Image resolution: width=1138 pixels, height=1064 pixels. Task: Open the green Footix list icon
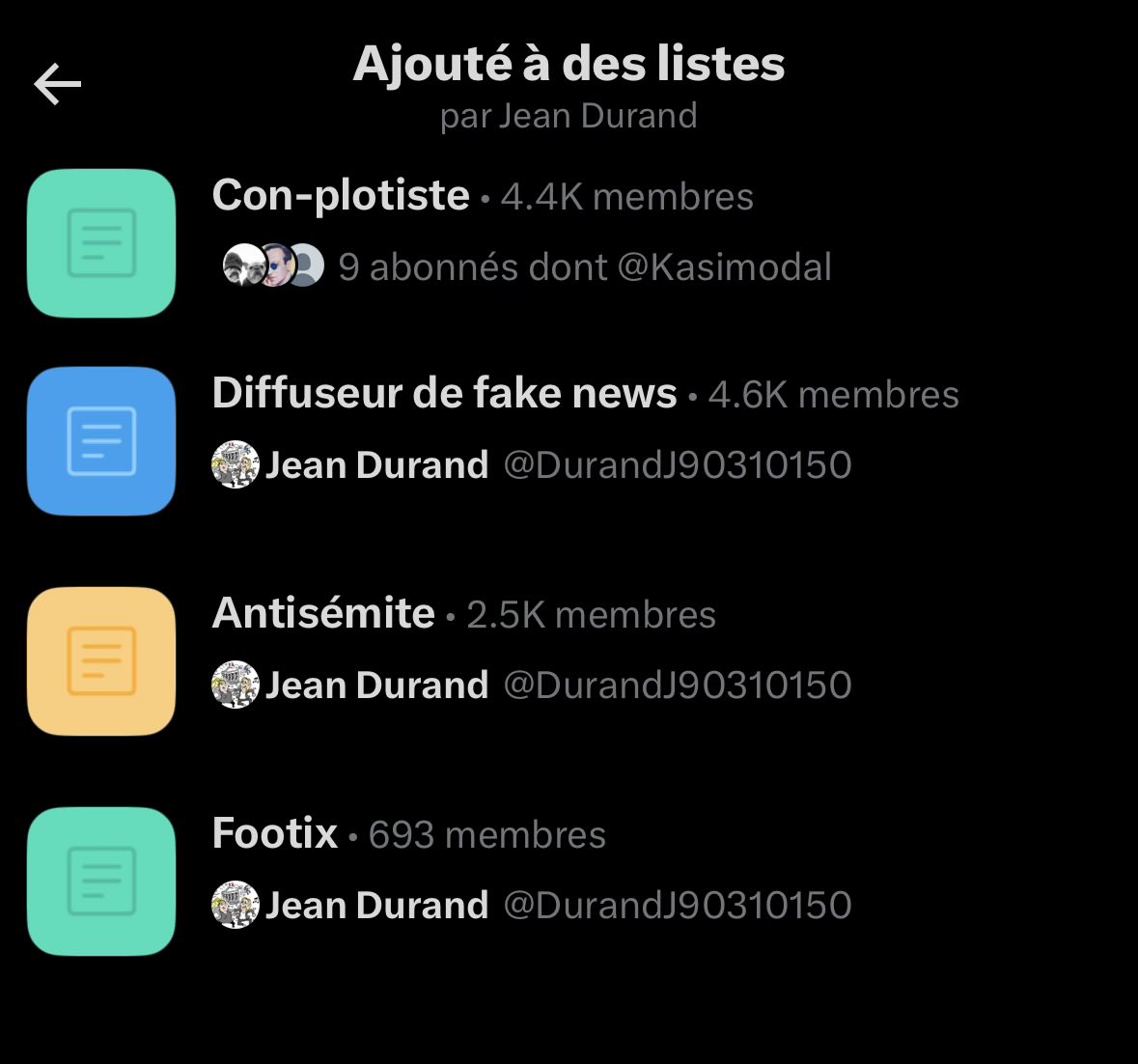click(x=101, y=882)
